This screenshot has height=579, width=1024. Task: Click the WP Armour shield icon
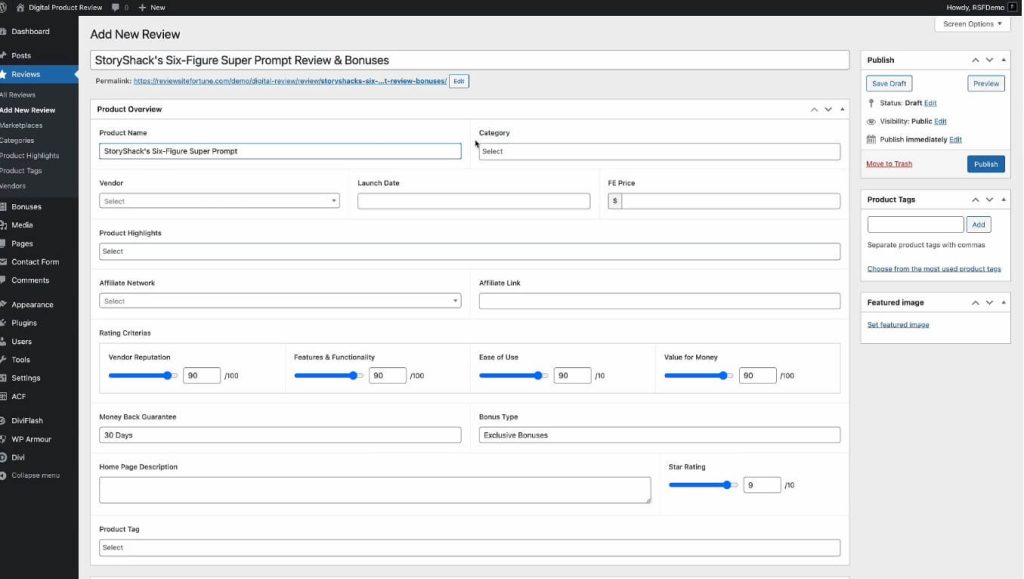coord(3,439)
